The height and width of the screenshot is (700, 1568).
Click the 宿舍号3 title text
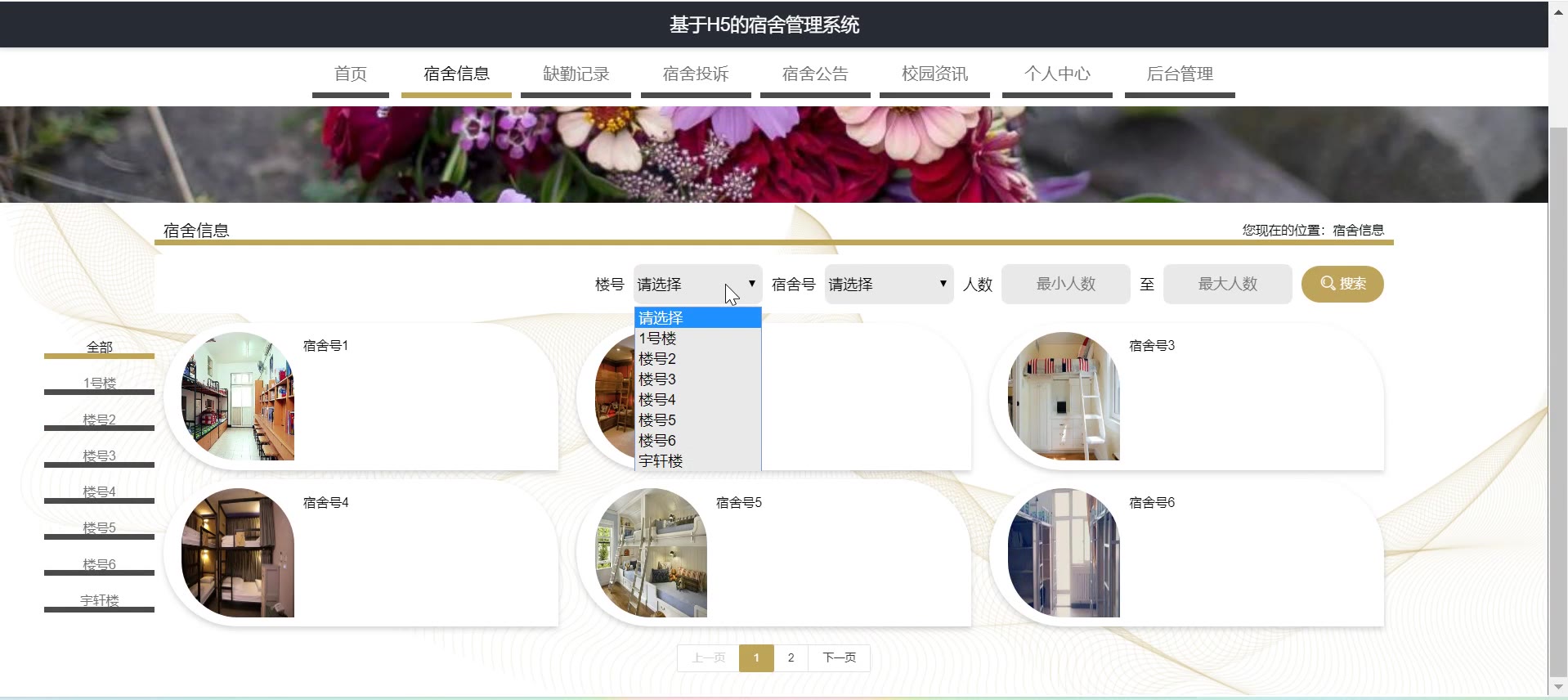(x=1152, y=346)
